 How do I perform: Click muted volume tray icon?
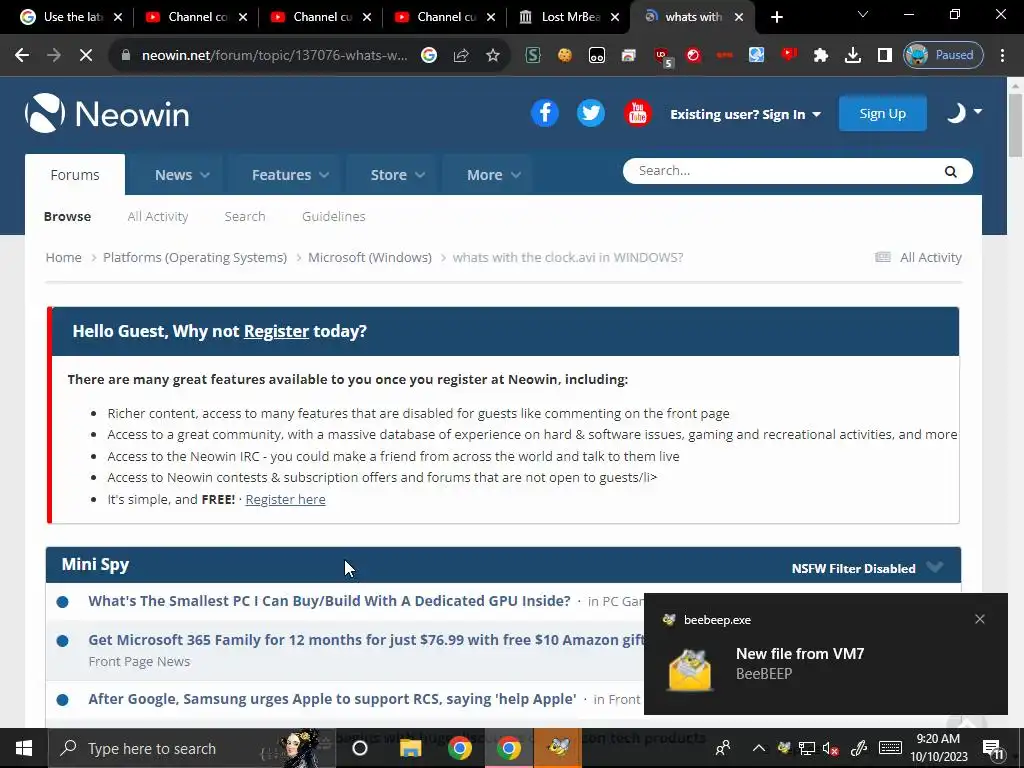831,748
